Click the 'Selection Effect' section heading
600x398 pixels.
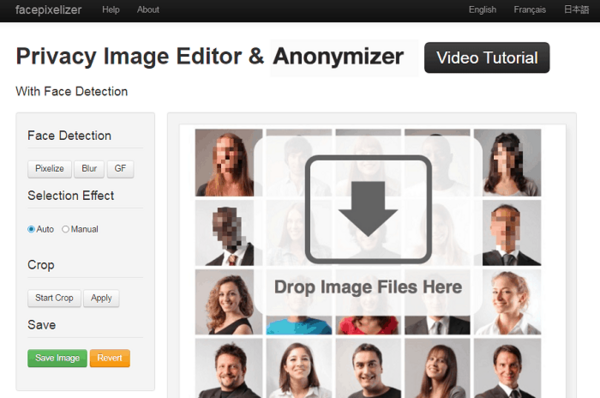pyautogui.click(x=71, y=196)
